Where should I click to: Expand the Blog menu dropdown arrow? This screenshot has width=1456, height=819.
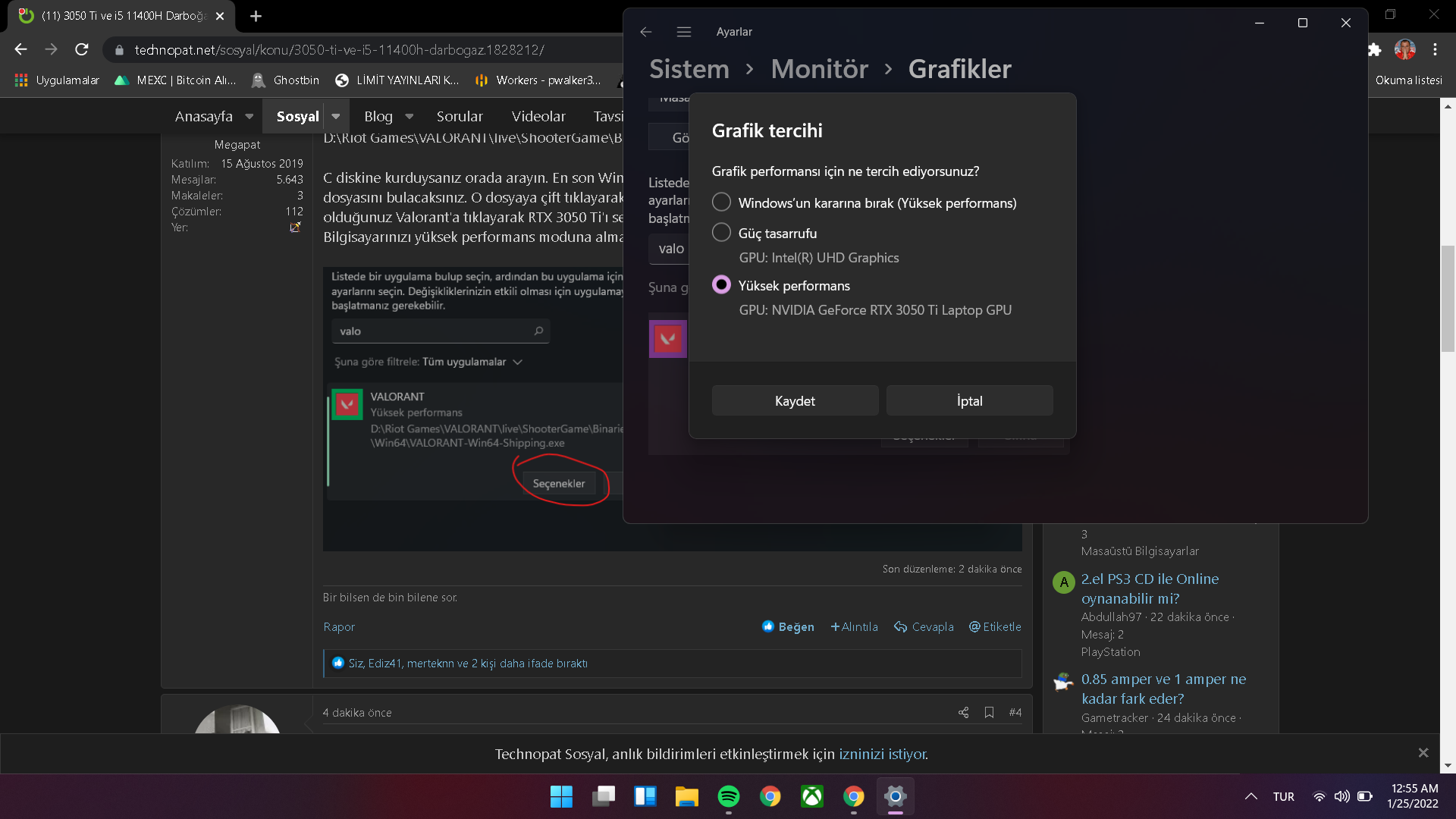click(409, 117)
